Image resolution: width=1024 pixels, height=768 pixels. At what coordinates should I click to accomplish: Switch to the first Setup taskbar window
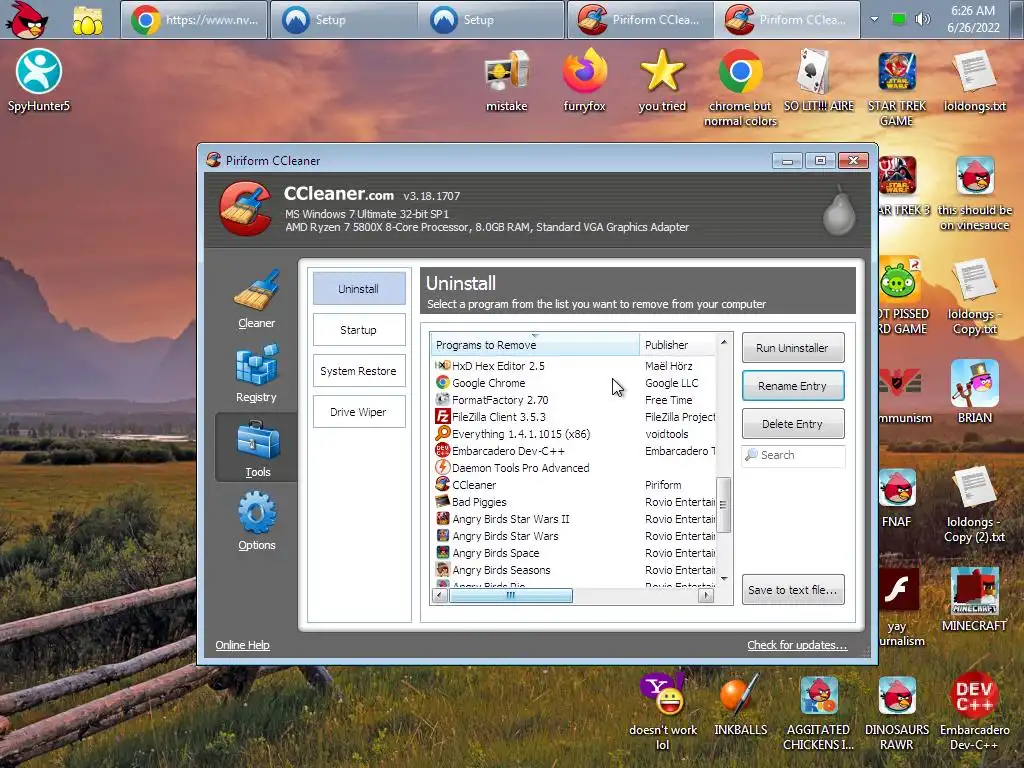[x=344, y=20]
